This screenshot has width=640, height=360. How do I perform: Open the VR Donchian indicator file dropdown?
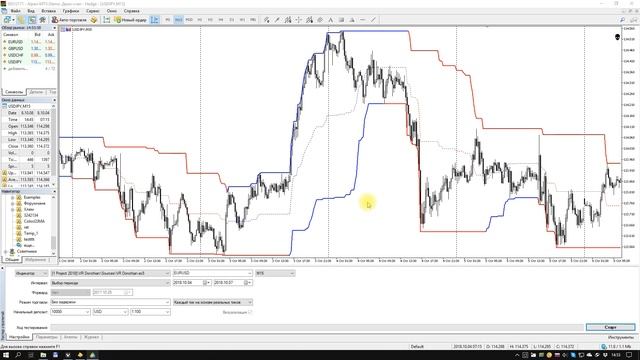[x=110, y=273]
